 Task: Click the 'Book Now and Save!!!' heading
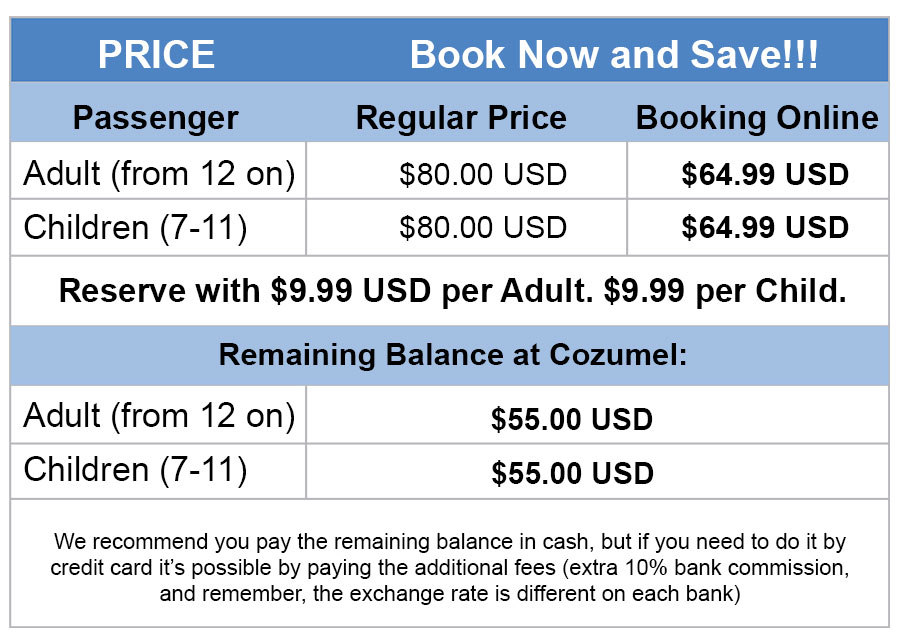point(614,55)
